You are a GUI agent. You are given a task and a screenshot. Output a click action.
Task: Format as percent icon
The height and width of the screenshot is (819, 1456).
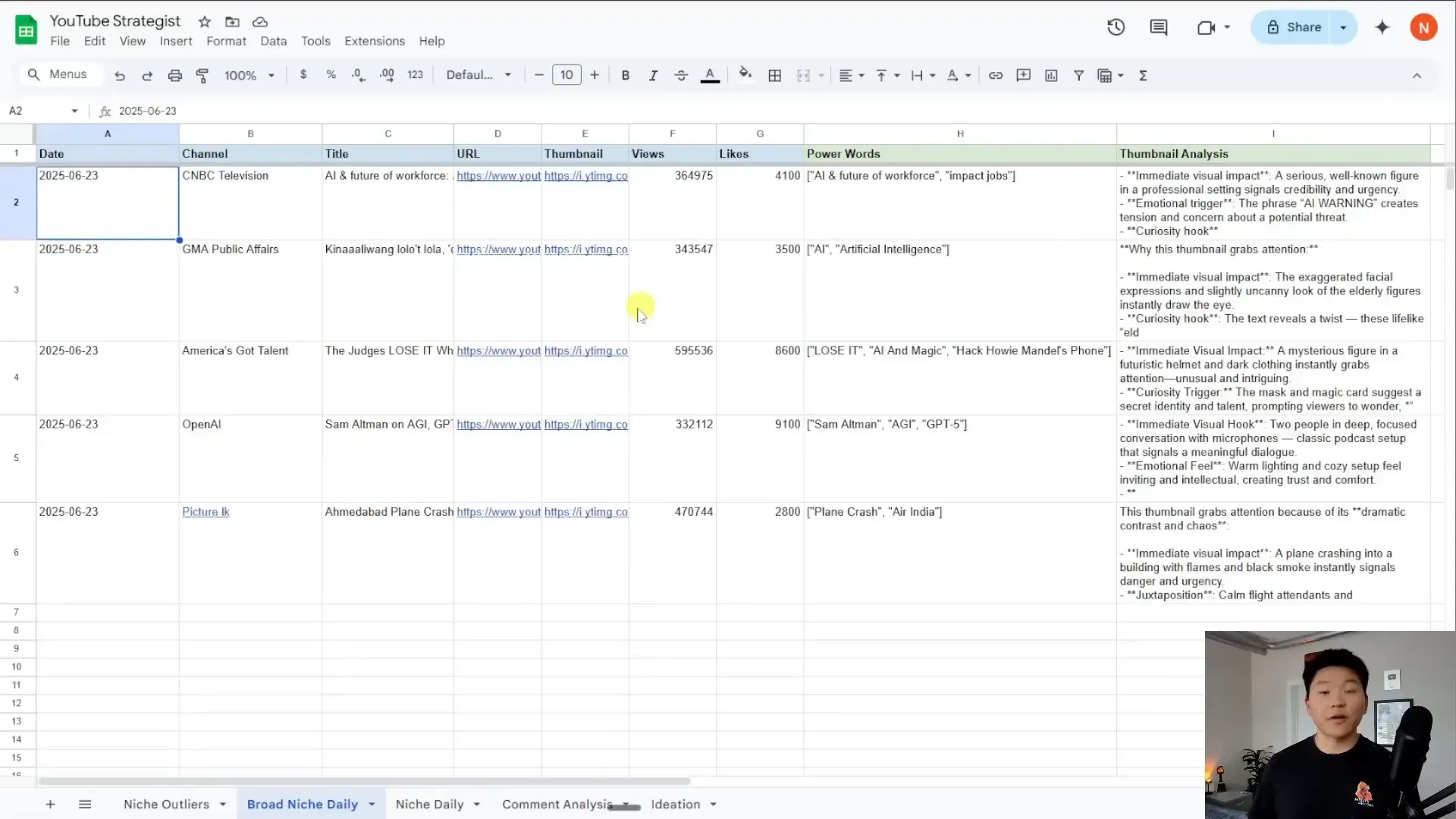click(x=331, y=74)
